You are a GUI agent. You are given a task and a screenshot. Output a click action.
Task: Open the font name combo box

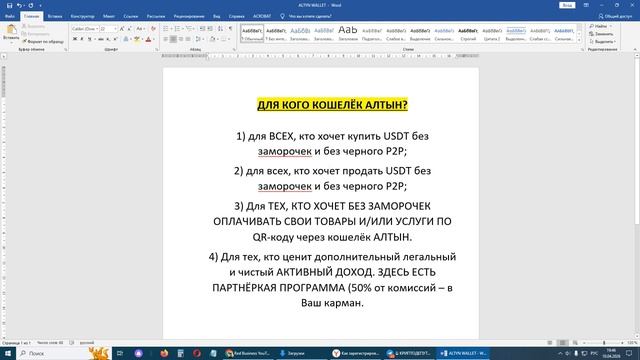[x=85, y=29]
